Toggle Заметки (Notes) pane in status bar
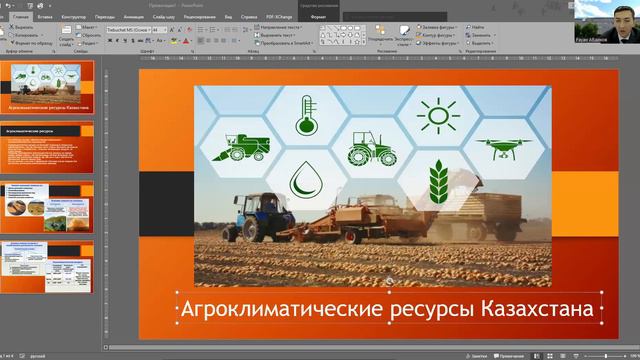Viewport: 640px width, 360px height. (476, 356)
